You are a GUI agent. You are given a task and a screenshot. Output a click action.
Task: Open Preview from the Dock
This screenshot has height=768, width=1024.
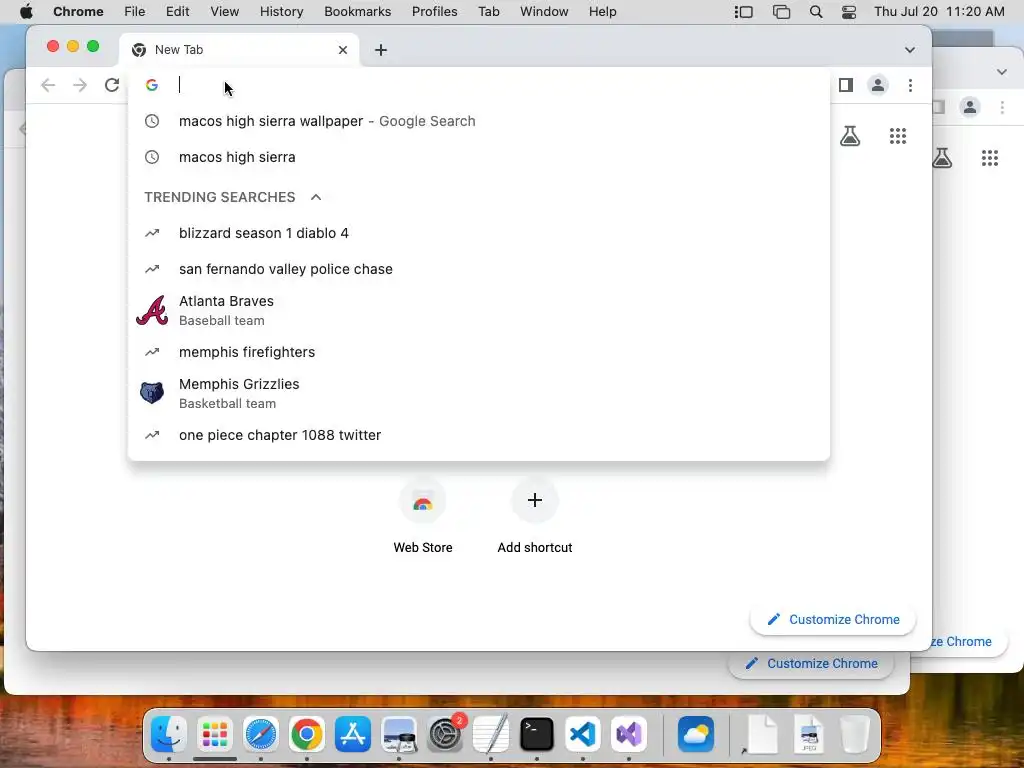click(x=399, y=734)
